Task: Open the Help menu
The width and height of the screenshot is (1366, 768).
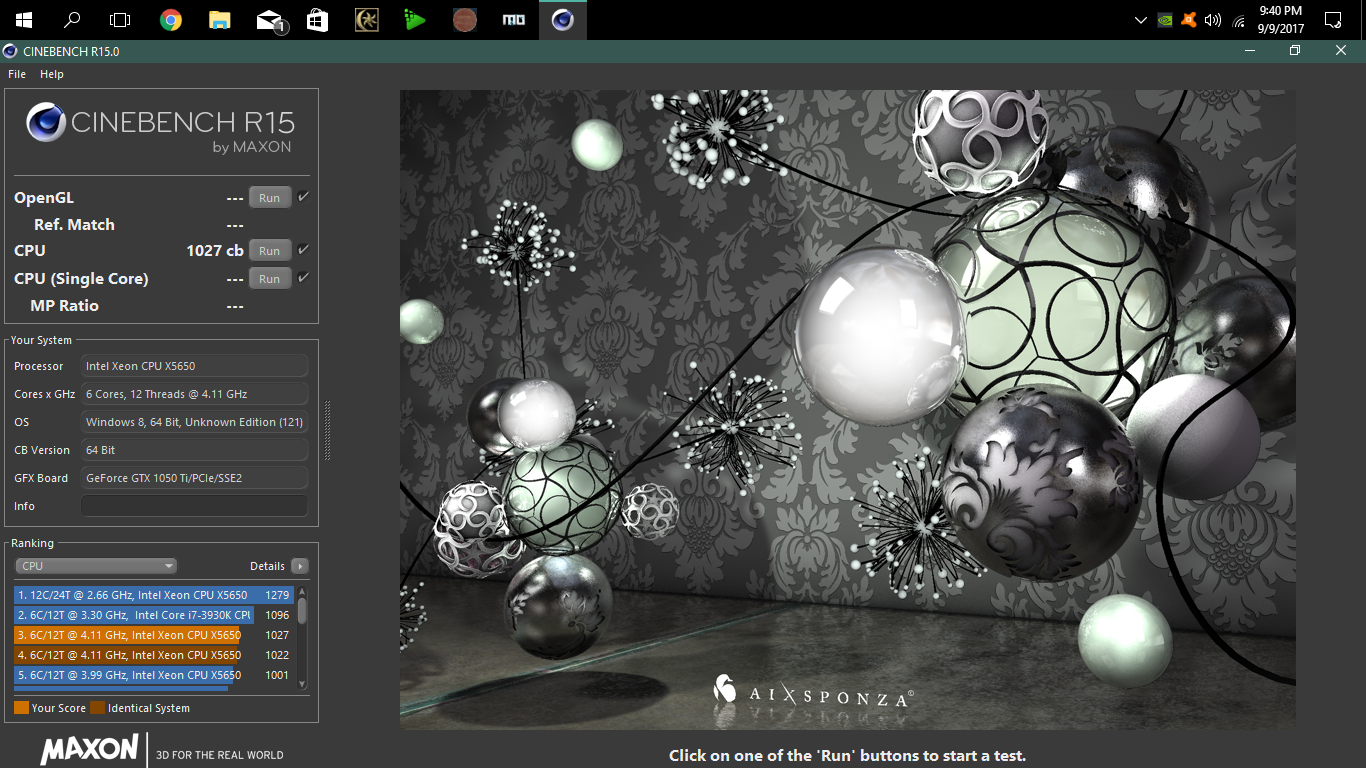Action: click(x=52, y=74)
